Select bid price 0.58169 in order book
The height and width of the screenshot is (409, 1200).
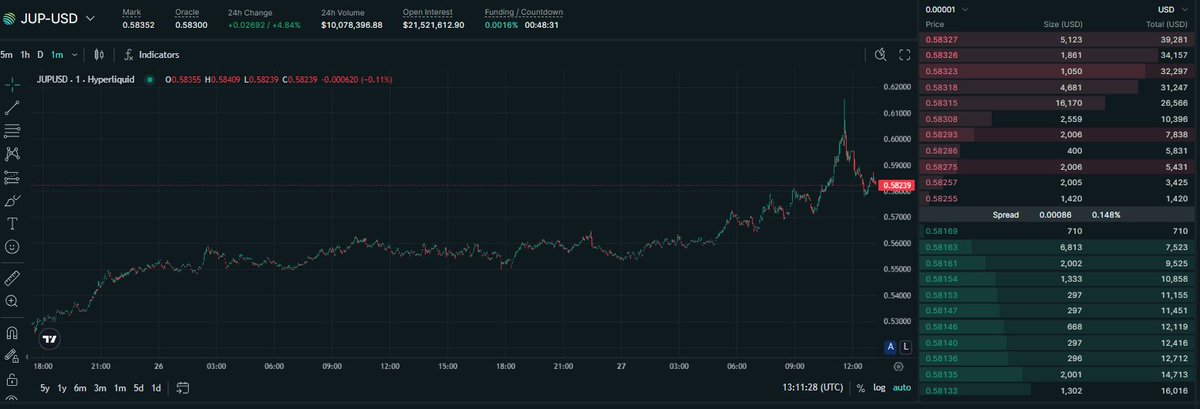click(941, 231)
